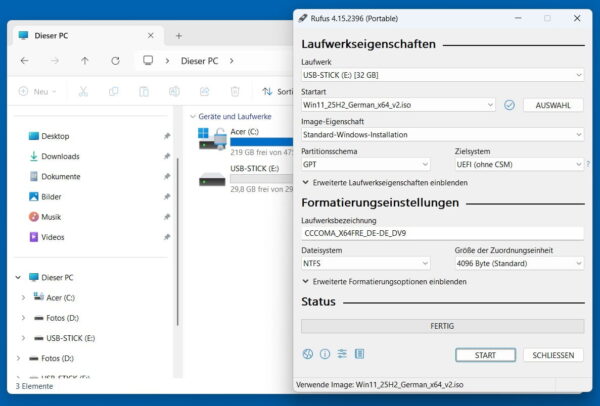The height and width of the screenshot is (406, 600).
Task: Click the AUSWAHL button in Rufus
Action: click(x=553, y=105)
